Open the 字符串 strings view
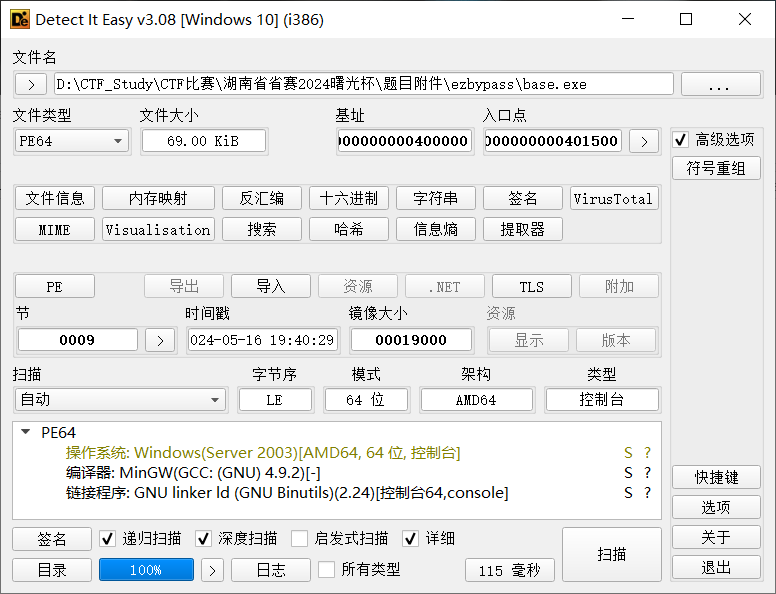 (x=436, y=198)
